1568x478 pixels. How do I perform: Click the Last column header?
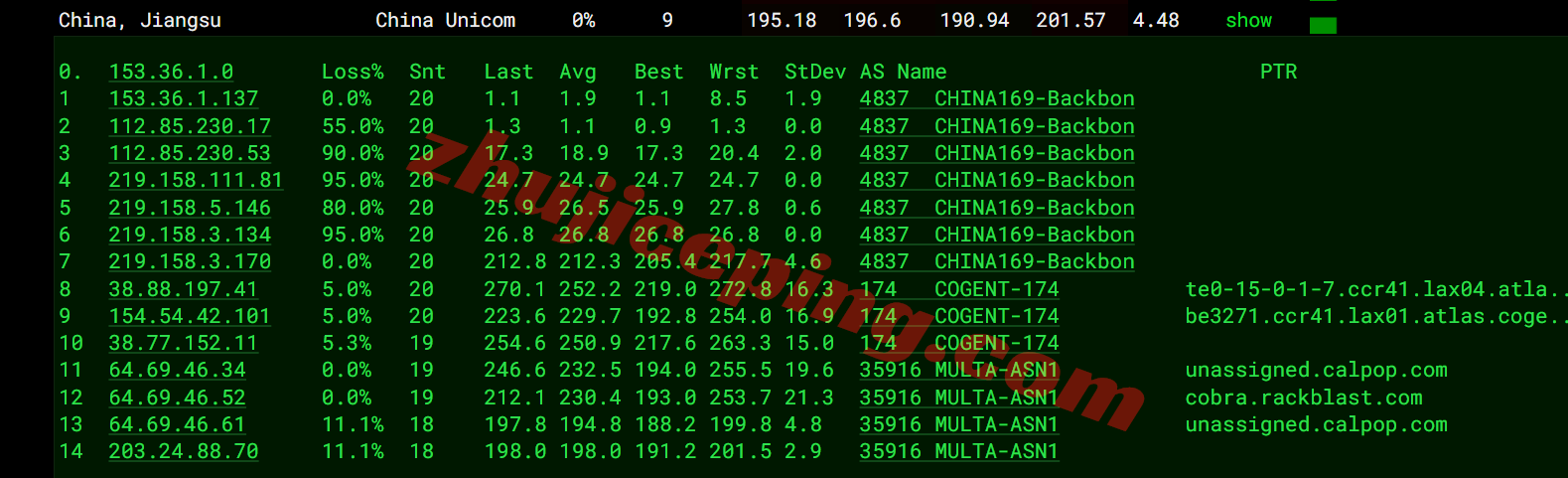coord(508,72)
